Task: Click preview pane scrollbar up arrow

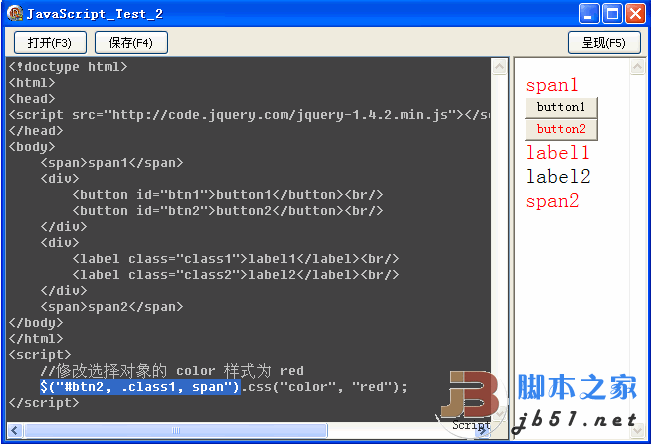Action: point(637,66)
